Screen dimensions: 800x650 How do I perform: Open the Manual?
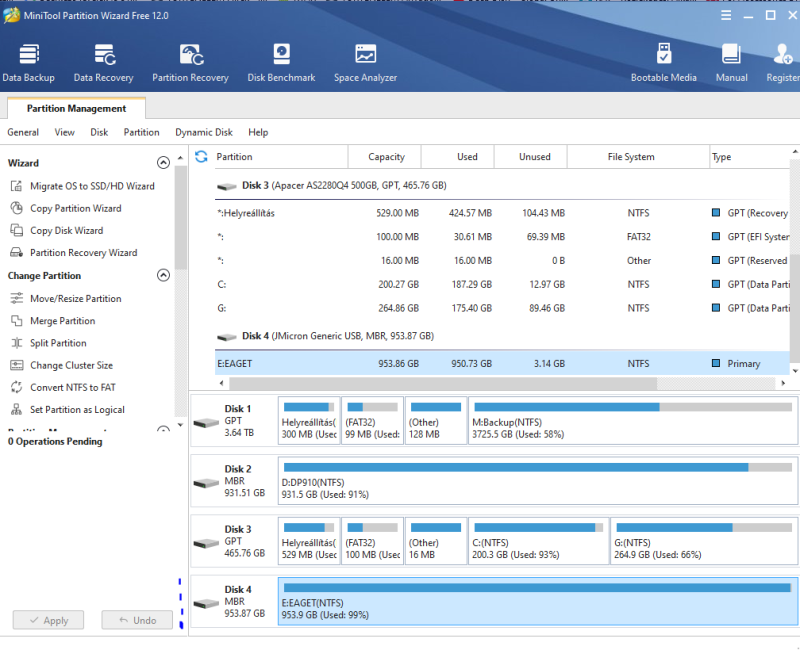click(731, 63)
